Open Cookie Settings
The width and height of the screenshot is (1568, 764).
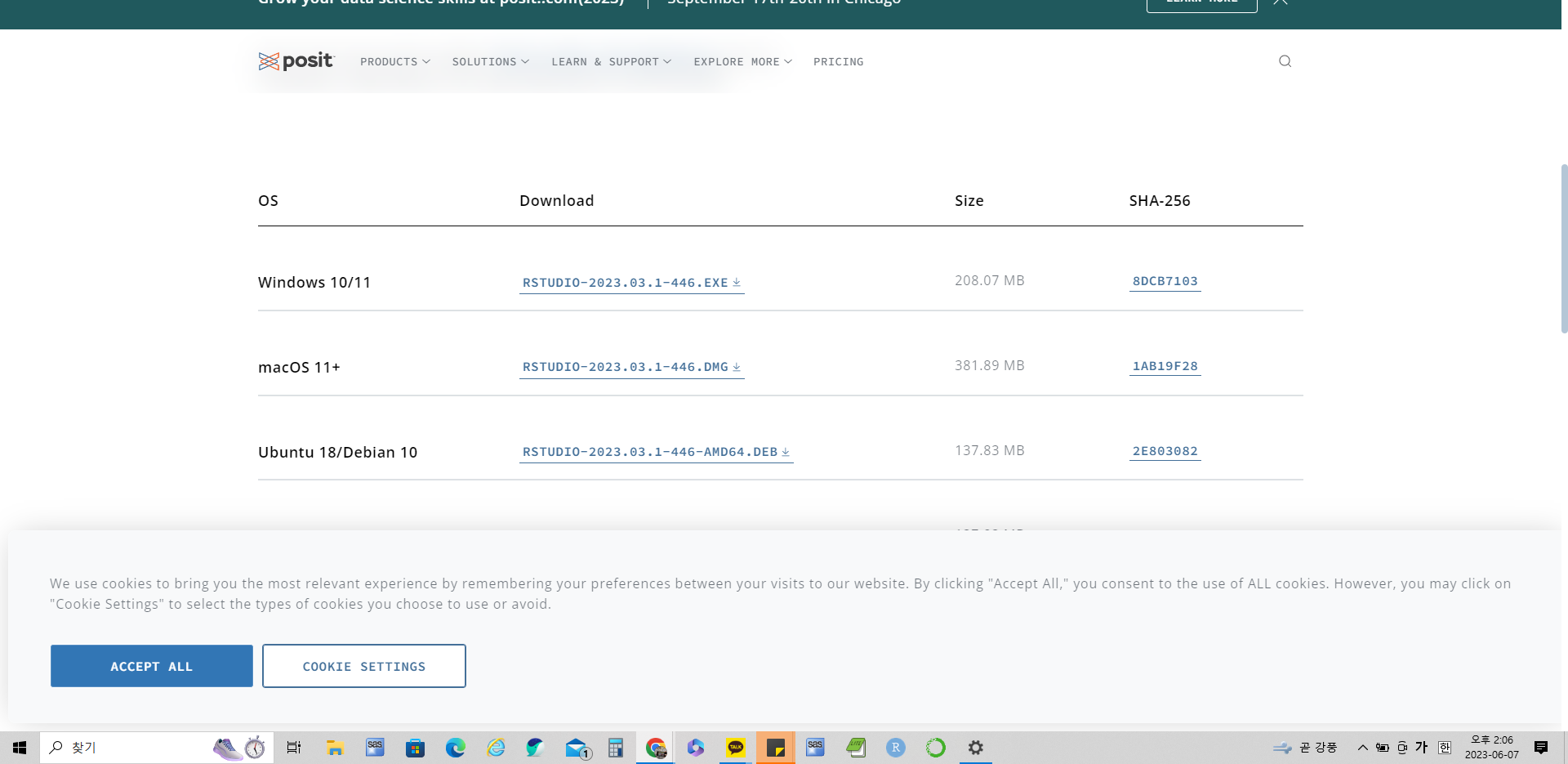click(364, 666)
